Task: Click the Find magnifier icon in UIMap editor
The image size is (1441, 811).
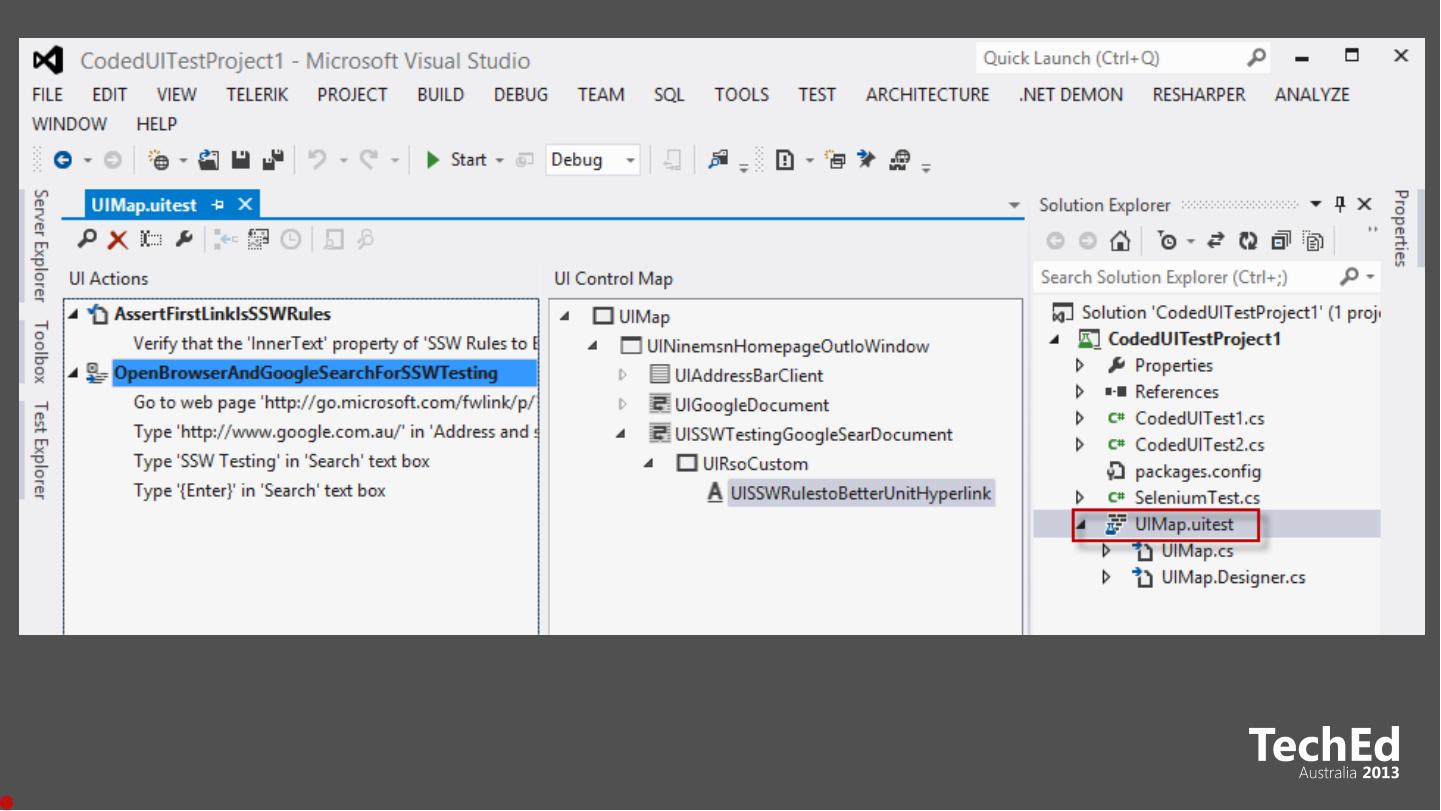Action: pyautogui.click(x=88, y=239)
